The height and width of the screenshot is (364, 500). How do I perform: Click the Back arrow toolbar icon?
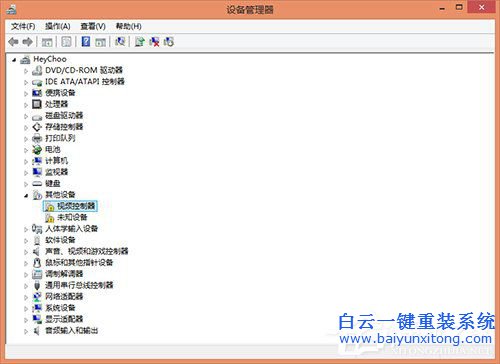coord(13,42)
